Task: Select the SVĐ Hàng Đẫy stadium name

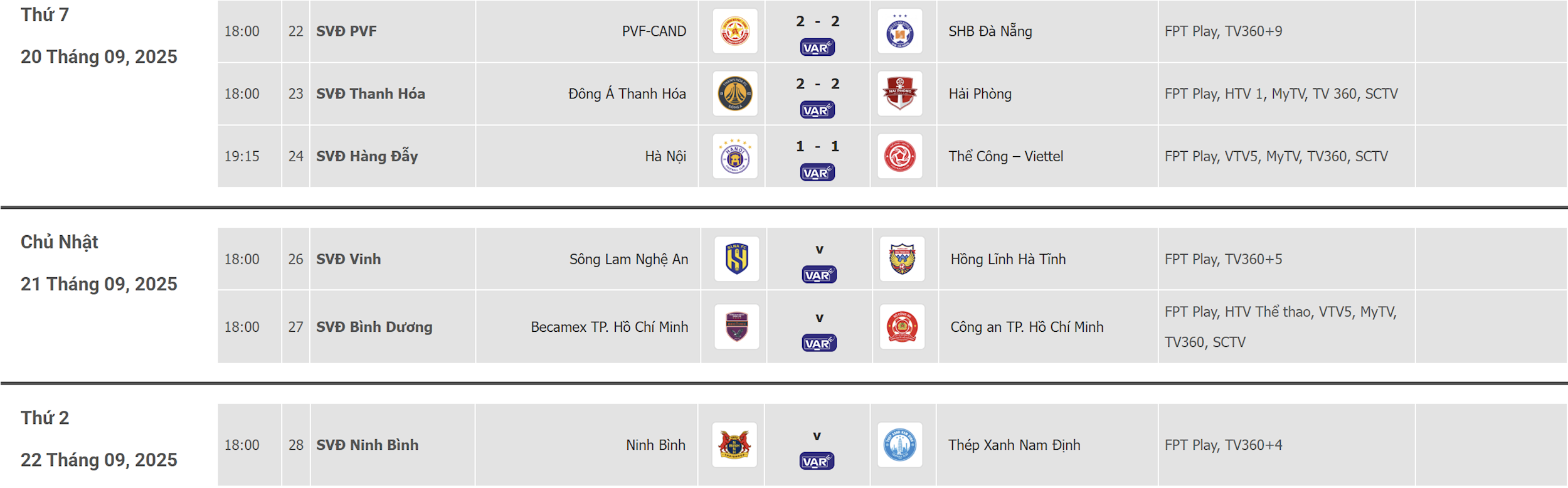Action: (367, 156)
